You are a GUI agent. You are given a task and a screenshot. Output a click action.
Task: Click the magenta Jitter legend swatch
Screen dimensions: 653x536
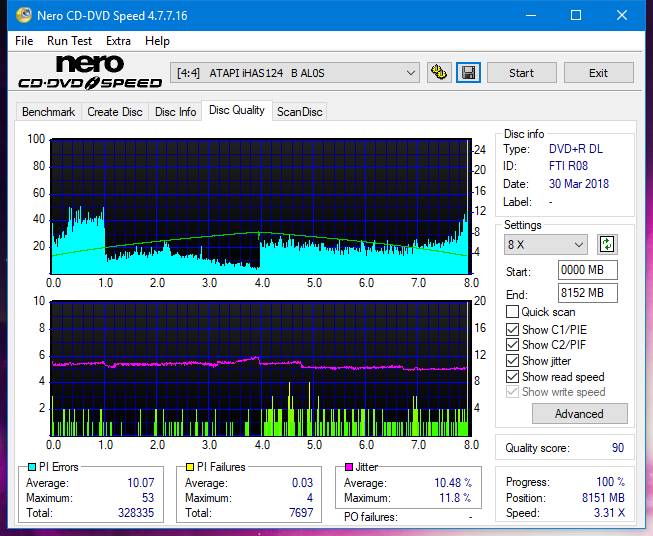(x=349, y=467)
